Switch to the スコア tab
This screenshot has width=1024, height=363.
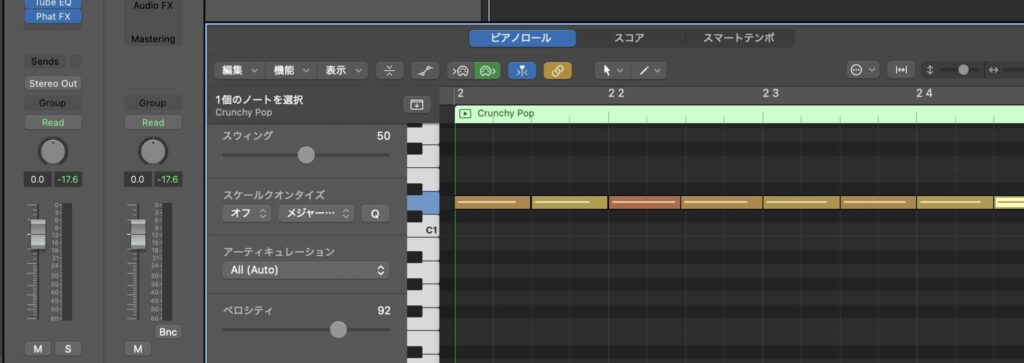[629, 38]
